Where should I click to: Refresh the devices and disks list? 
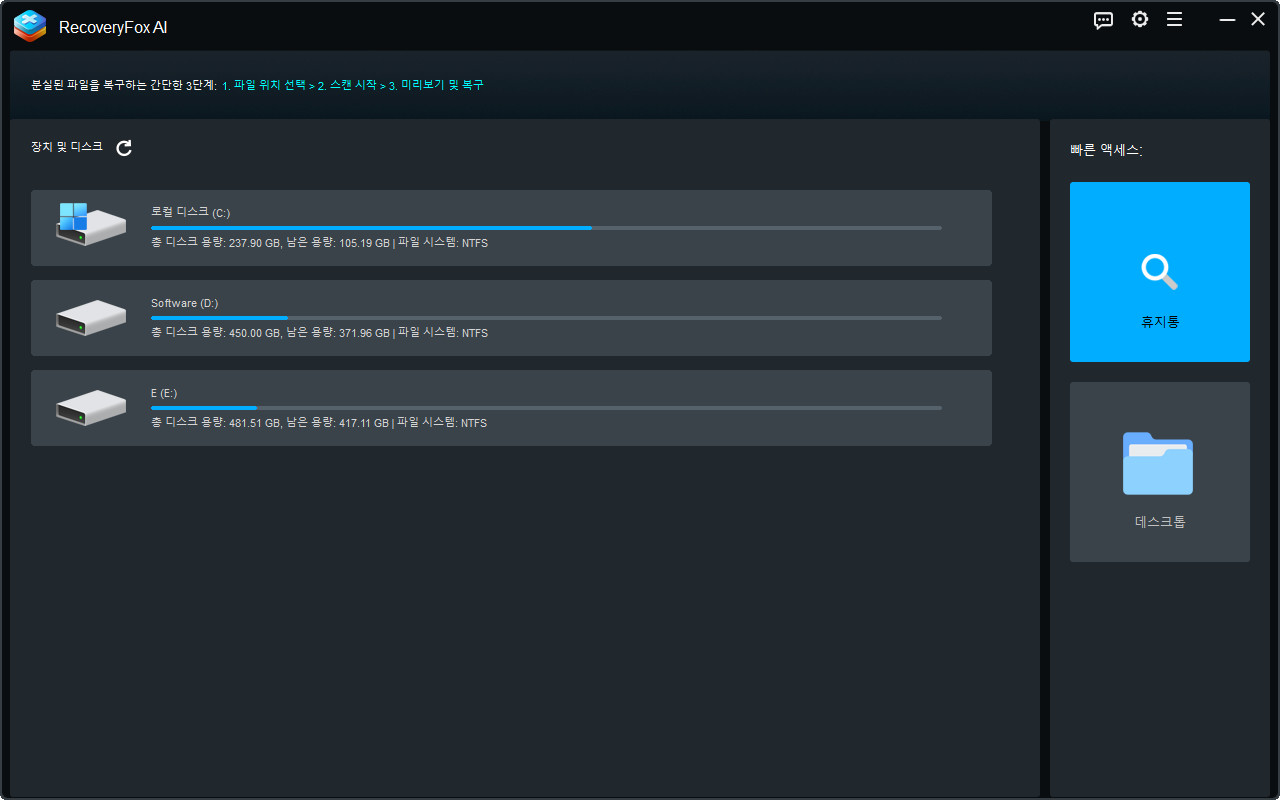(x=124, y=148)
